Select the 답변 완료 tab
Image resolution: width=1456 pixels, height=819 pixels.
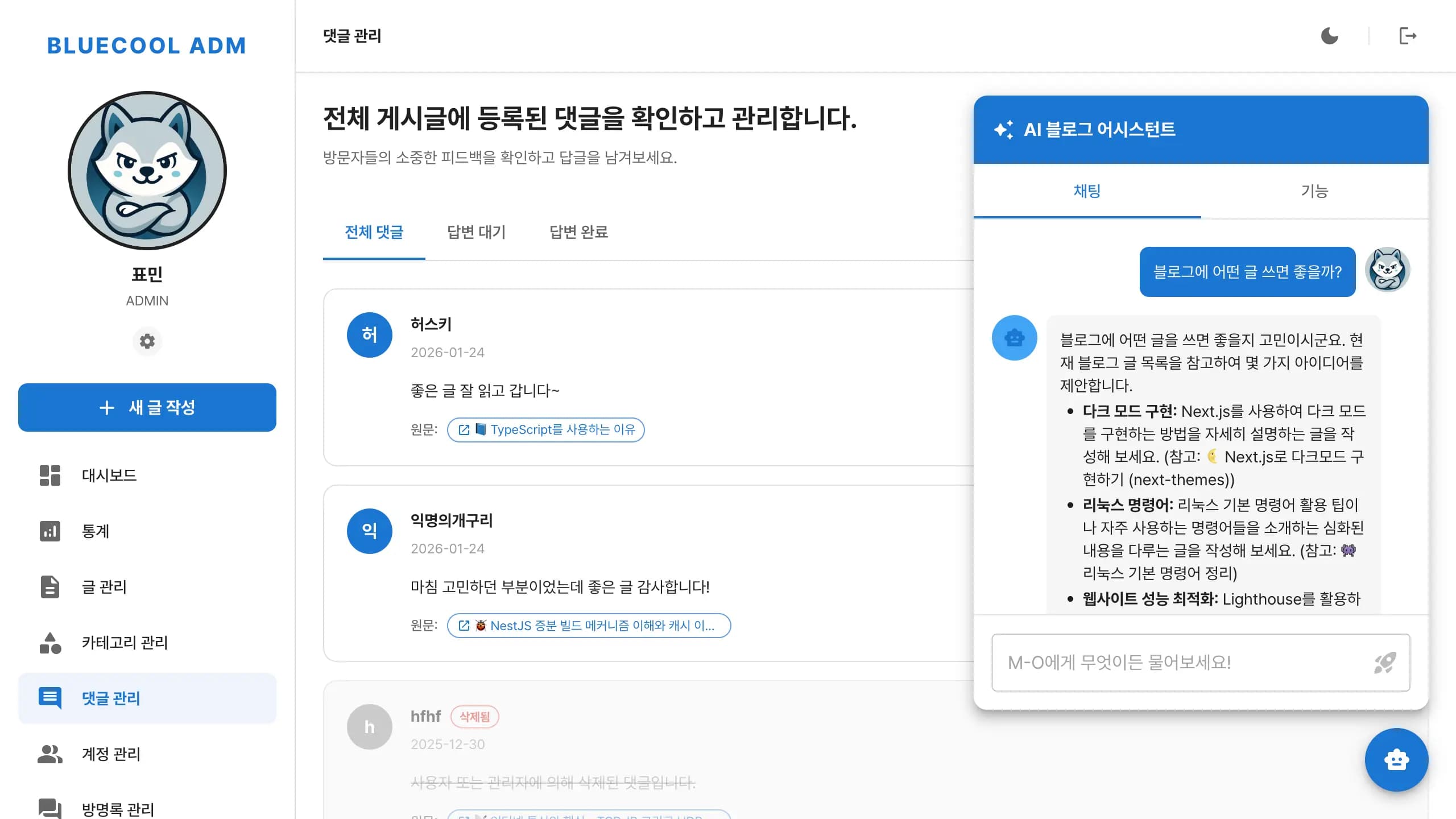click(x=578, y=233)
